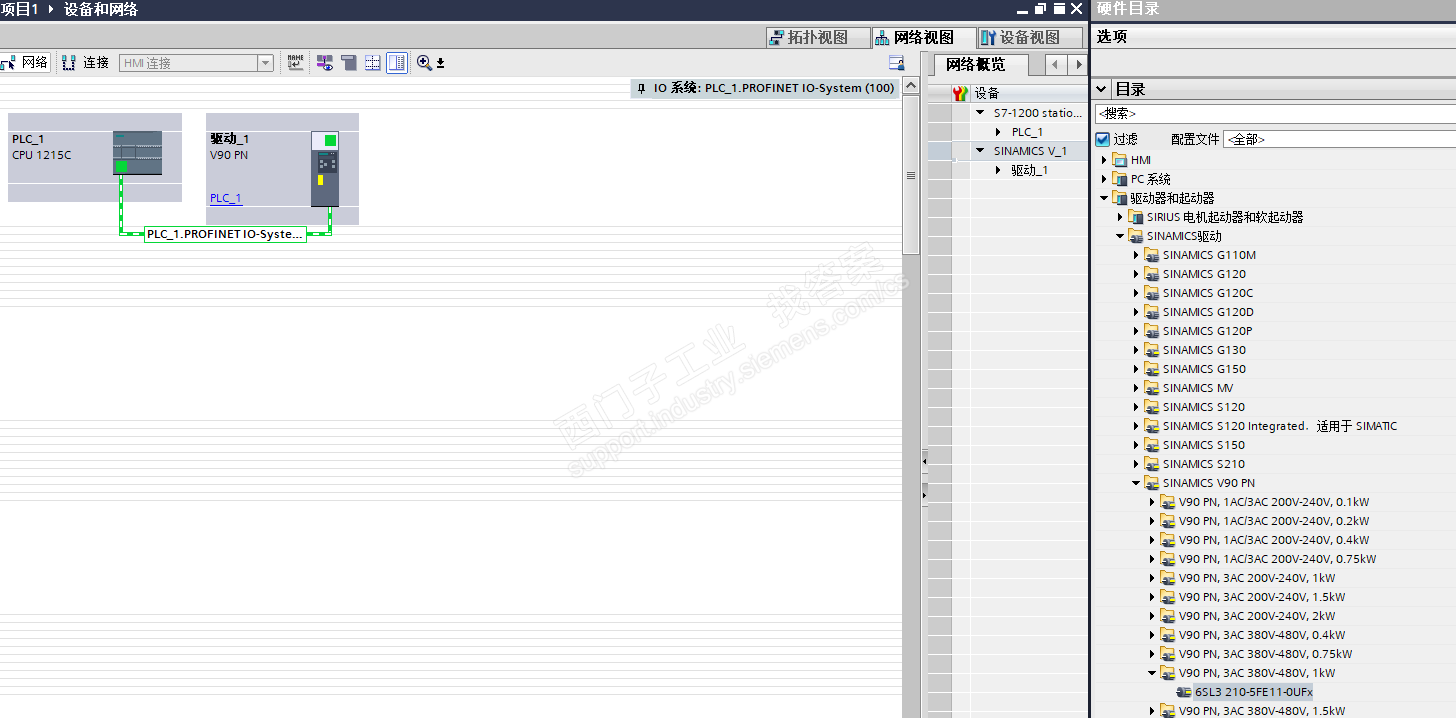1456x718 pixels.
Task: Select SINAMICS G120 folder
Action: [1204, 274]
